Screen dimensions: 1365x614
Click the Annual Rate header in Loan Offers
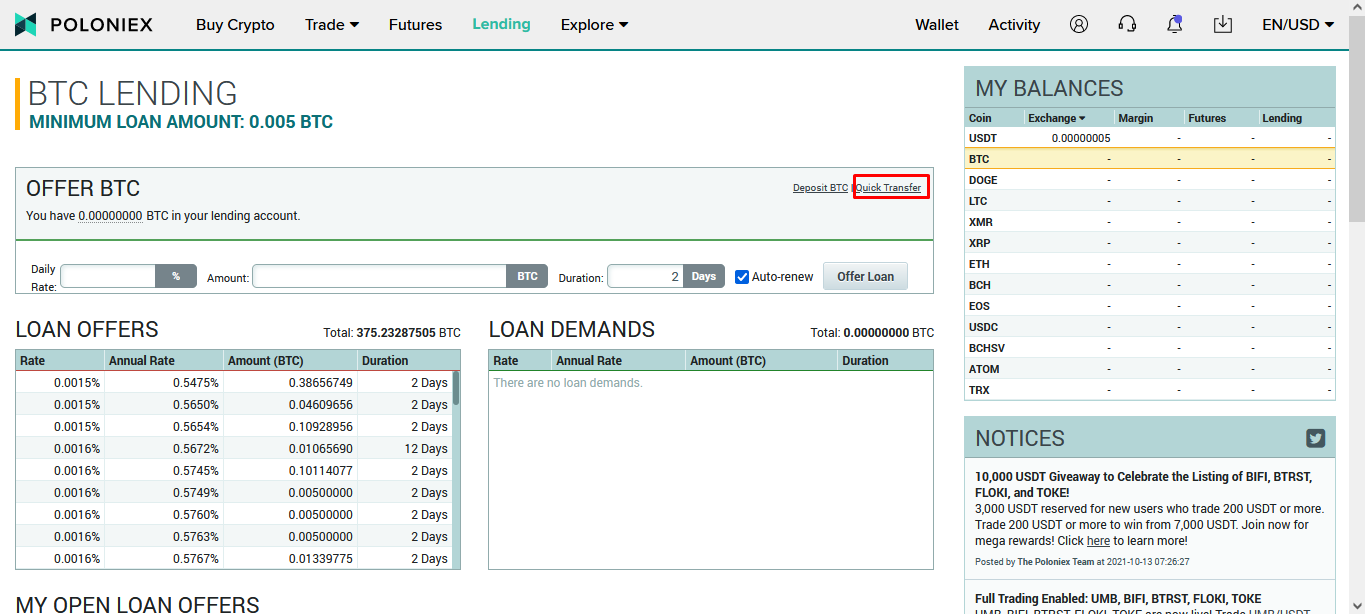pos(142,361)
